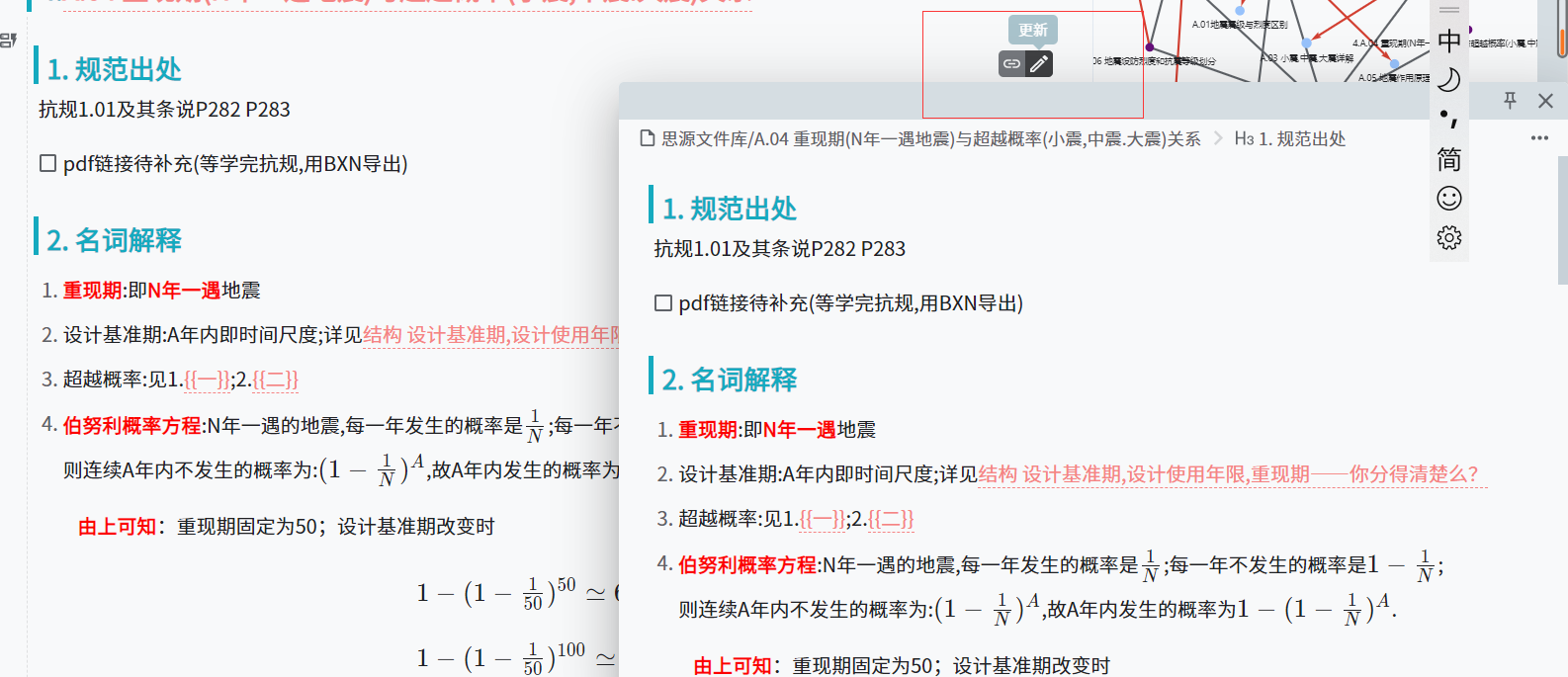Click the 2. 名词解释 heading in the main document
Image resolution: width=1568 pixels, height=677 pixels.
pos(114,240)
